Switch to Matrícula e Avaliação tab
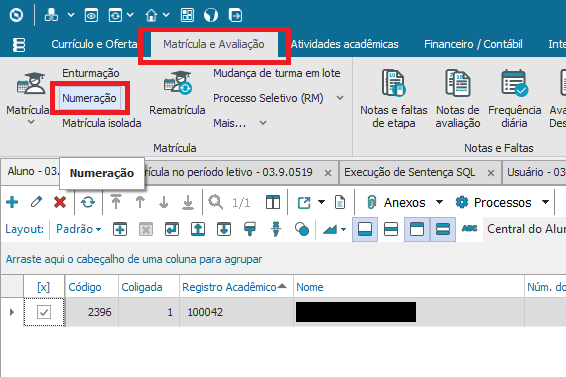The image size is (566, 377). click(214, 44)
